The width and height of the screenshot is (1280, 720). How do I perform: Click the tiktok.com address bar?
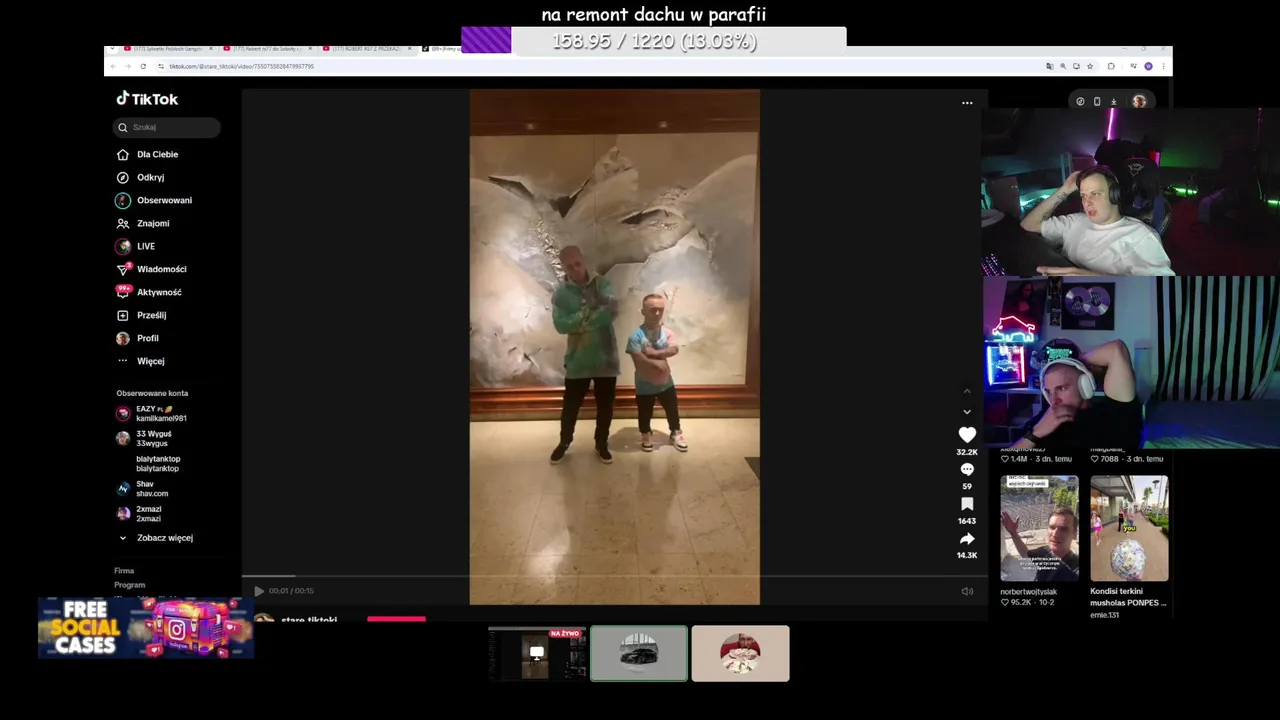[x=600, y=66]
